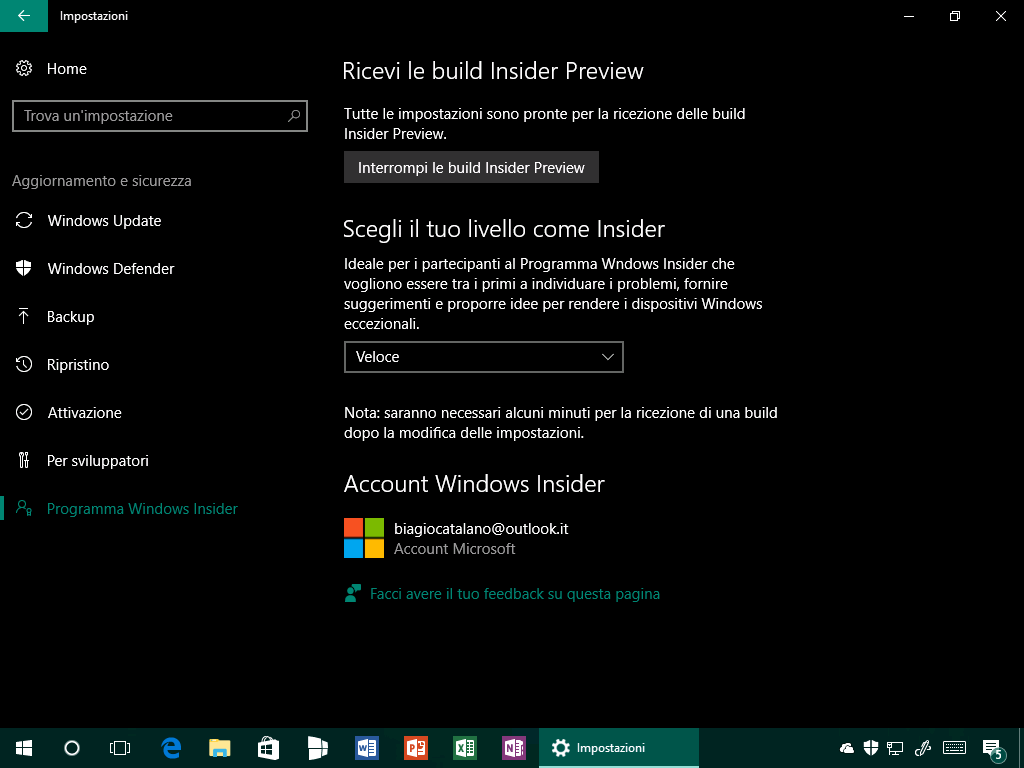The height and width of the screenshot is (768, 1024).
Task: Click the 'Aggiornamento e sicurezza' sidebar label
Action: 102,181
